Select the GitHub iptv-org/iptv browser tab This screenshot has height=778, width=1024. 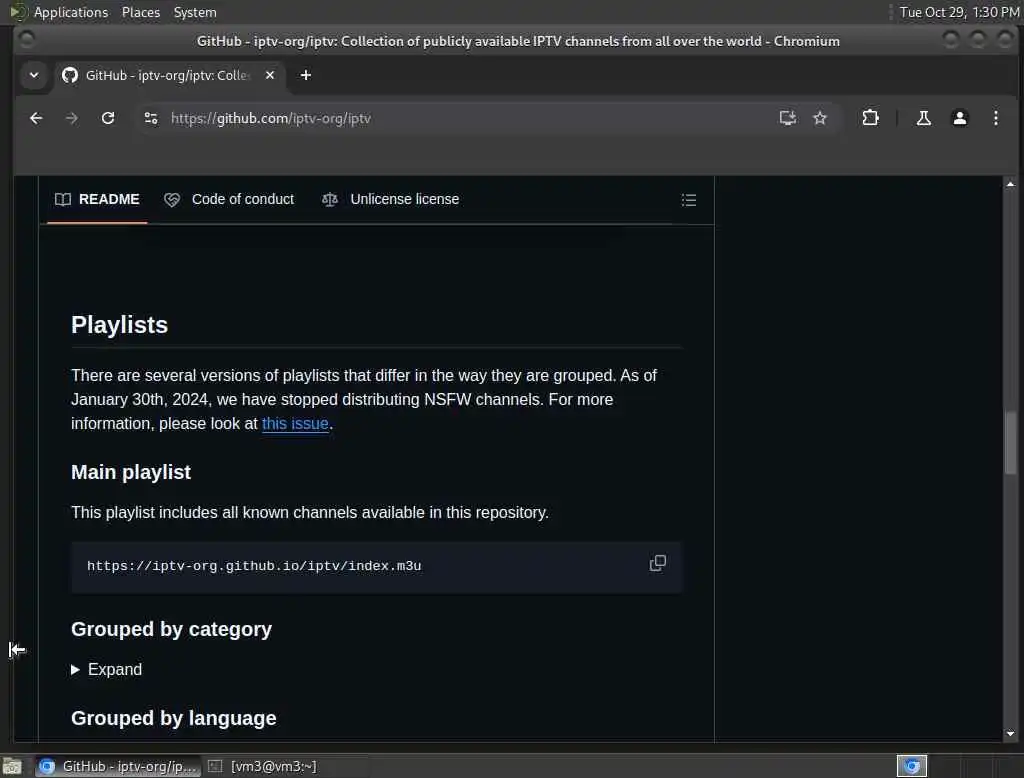(x=168, y=75)
